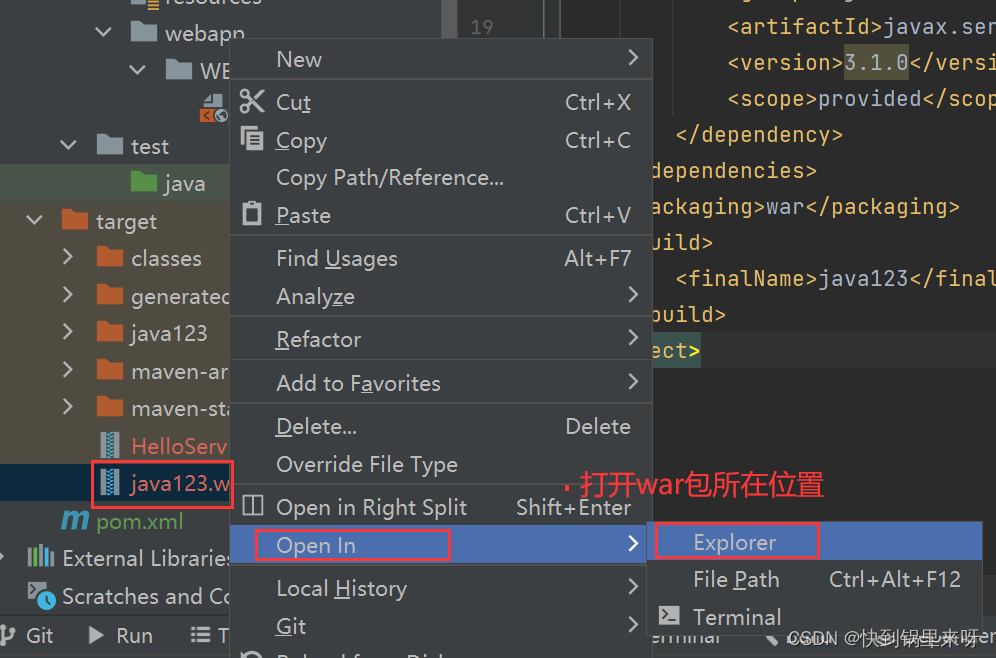Select Find Usages
The image size is (996, 658).
[441, 258]
